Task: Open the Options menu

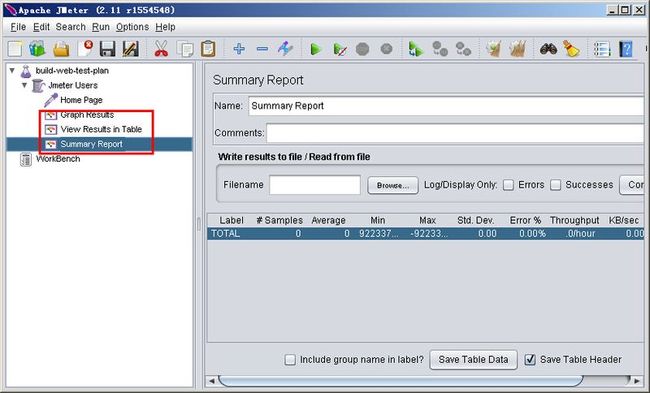Action: pyautogui.click(x=132, y=27)
